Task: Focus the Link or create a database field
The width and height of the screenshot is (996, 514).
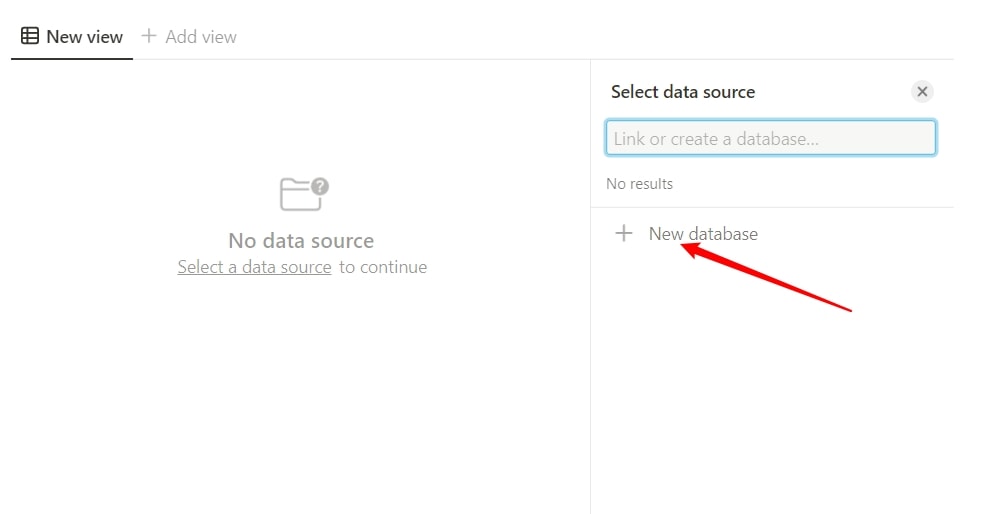Action: [771, 138]
